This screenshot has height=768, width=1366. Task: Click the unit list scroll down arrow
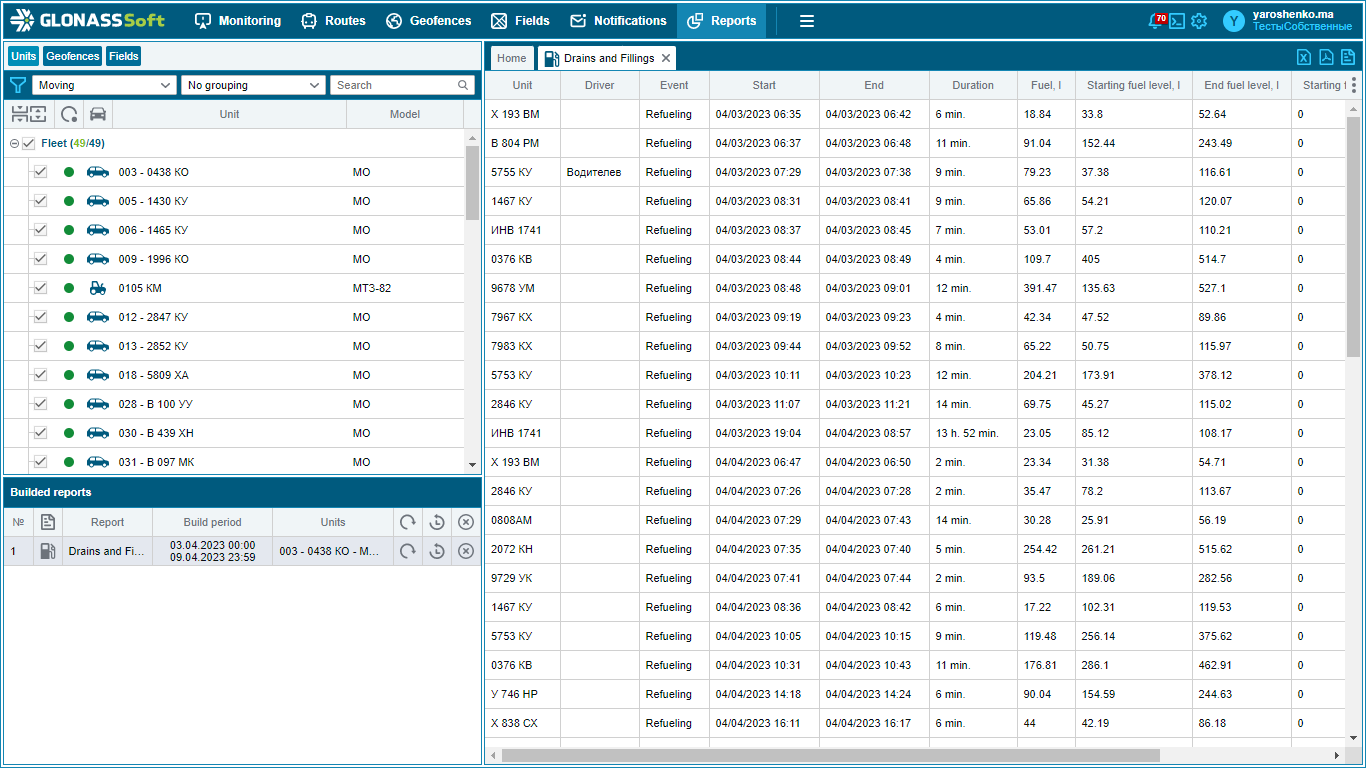click(472, 465)
